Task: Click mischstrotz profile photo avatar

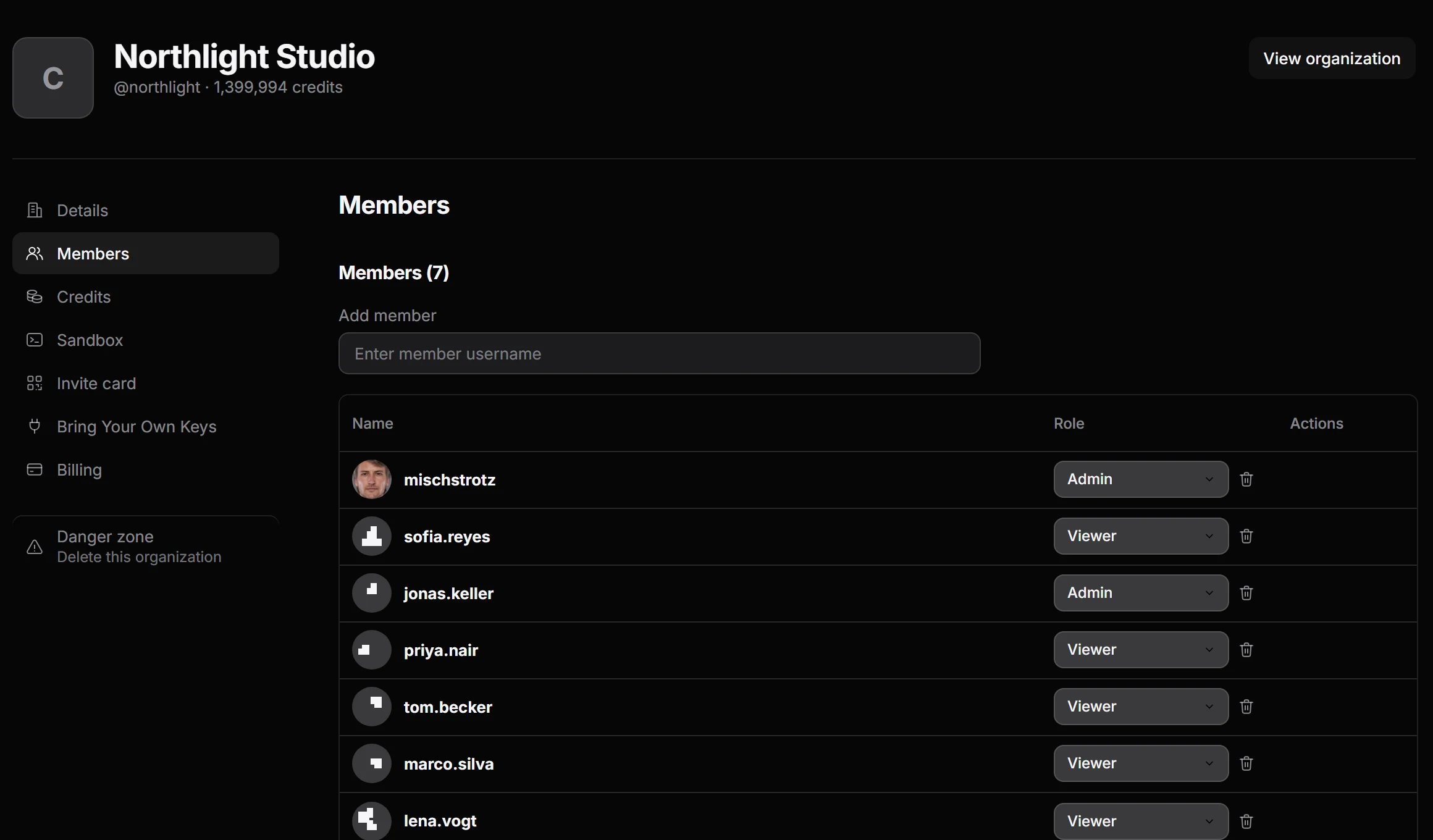Action: [x=372, y=479]
